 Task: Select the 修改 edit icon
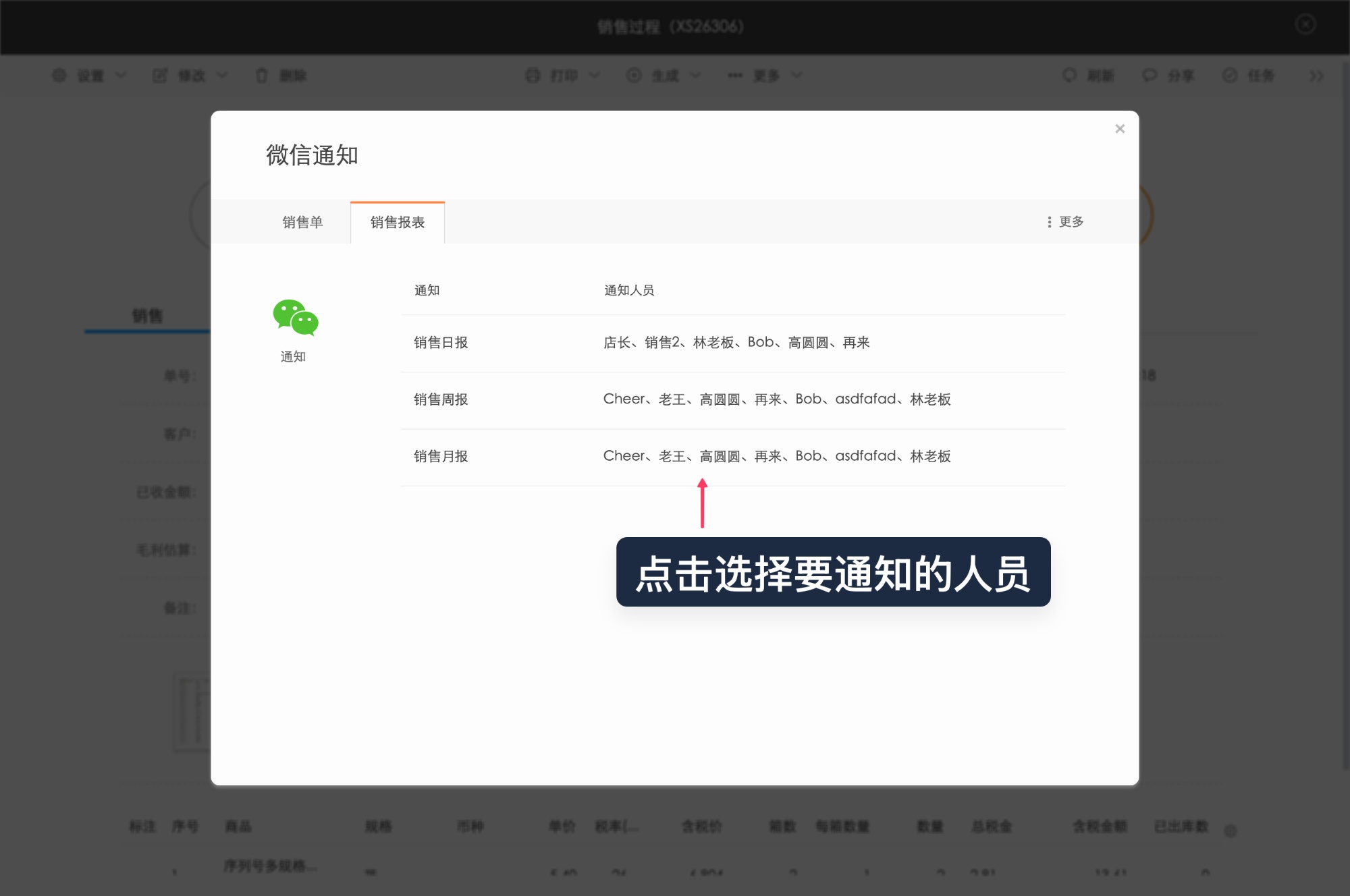coord(161,76)
